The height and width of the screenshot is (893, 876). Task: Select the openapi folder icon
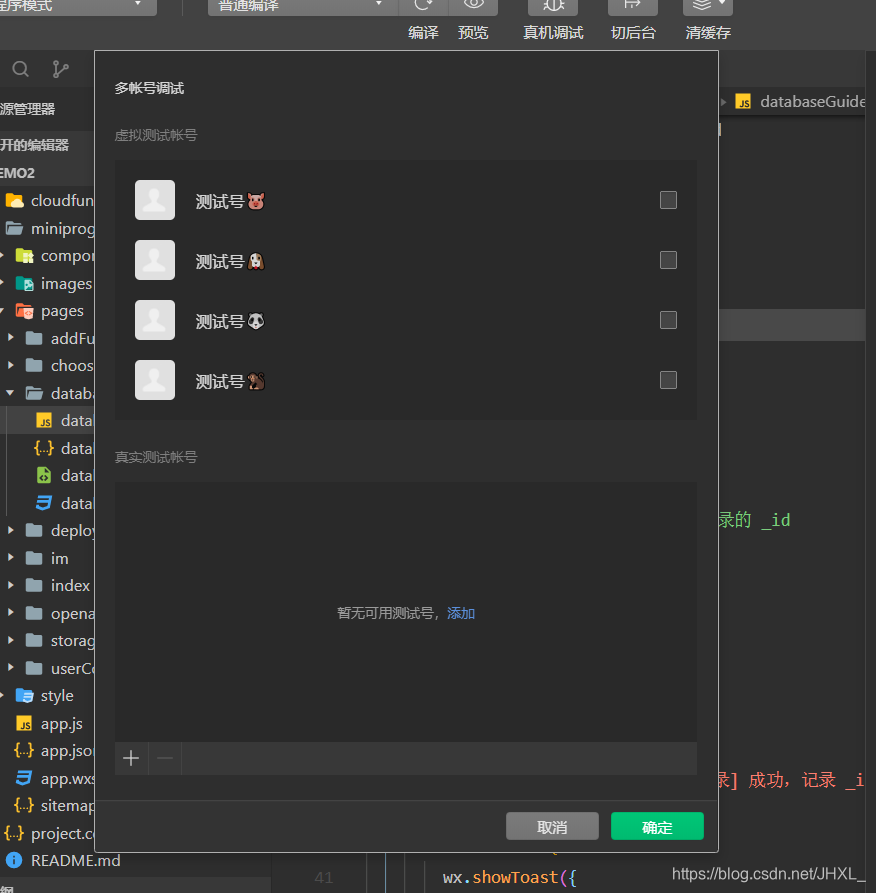pos(34,613)
